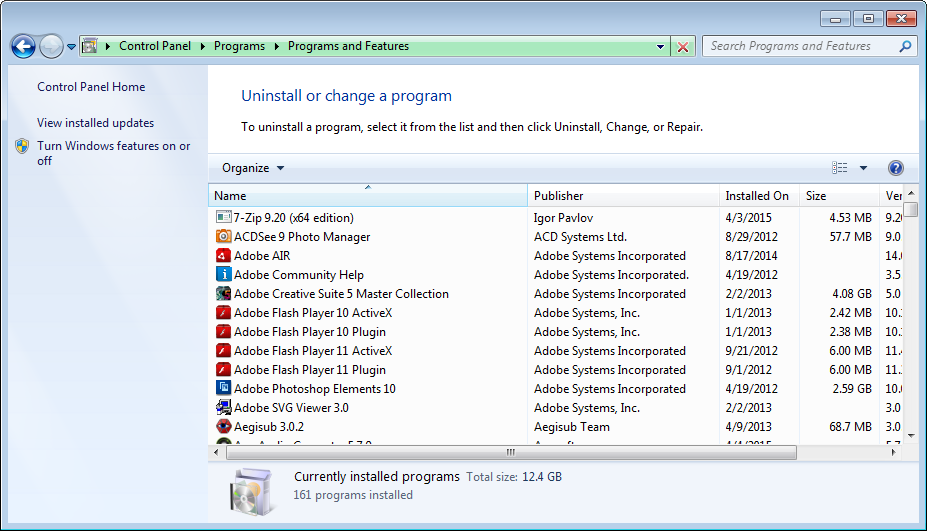Click the red X stop button beside address bar
This screenshot has height=531, width=927.
pos(683,47)
